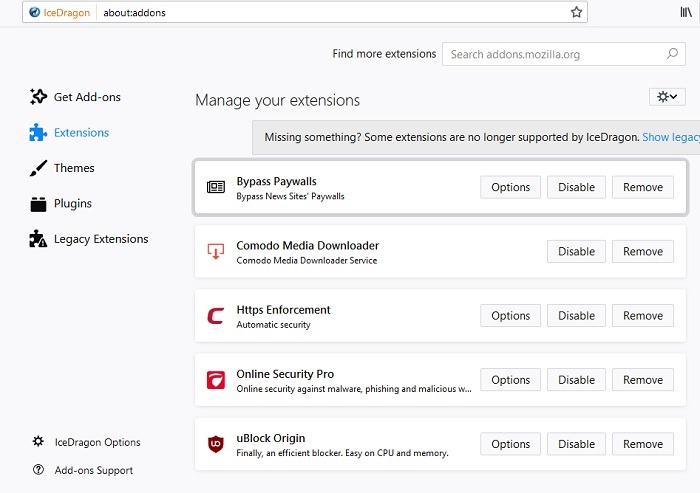Disable the Https Enforcement extension
The height and width of the screenshot is (493, 700).
[576, 316]
